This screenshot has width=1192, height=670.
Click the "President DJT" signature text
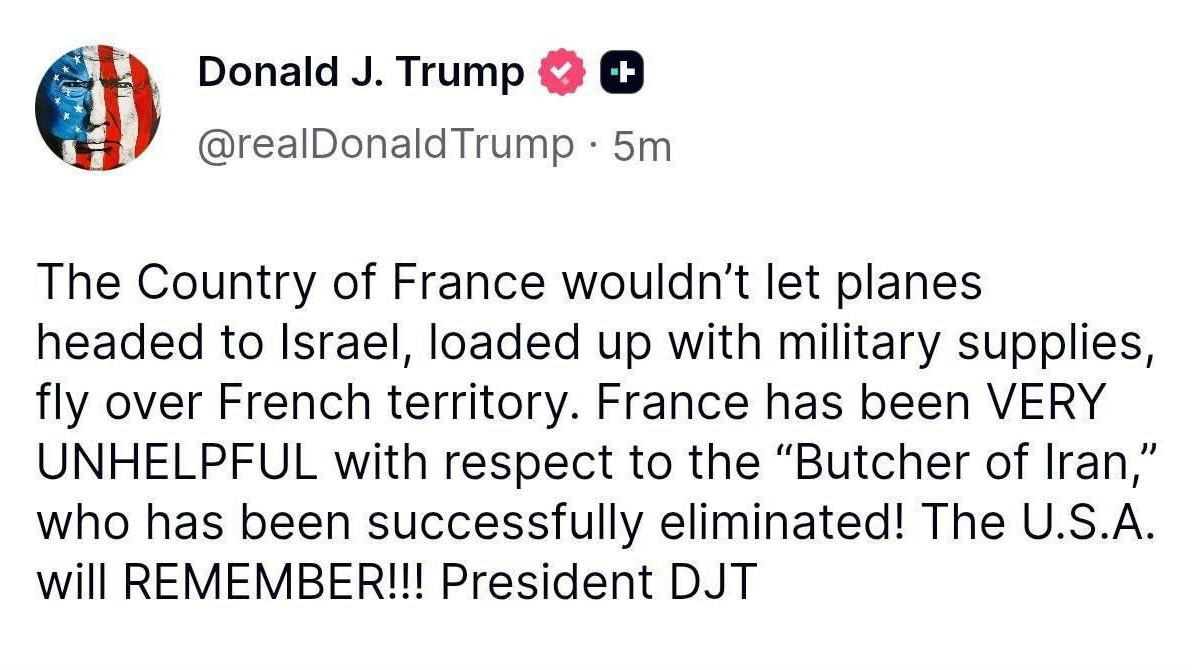tap(595, 583)
